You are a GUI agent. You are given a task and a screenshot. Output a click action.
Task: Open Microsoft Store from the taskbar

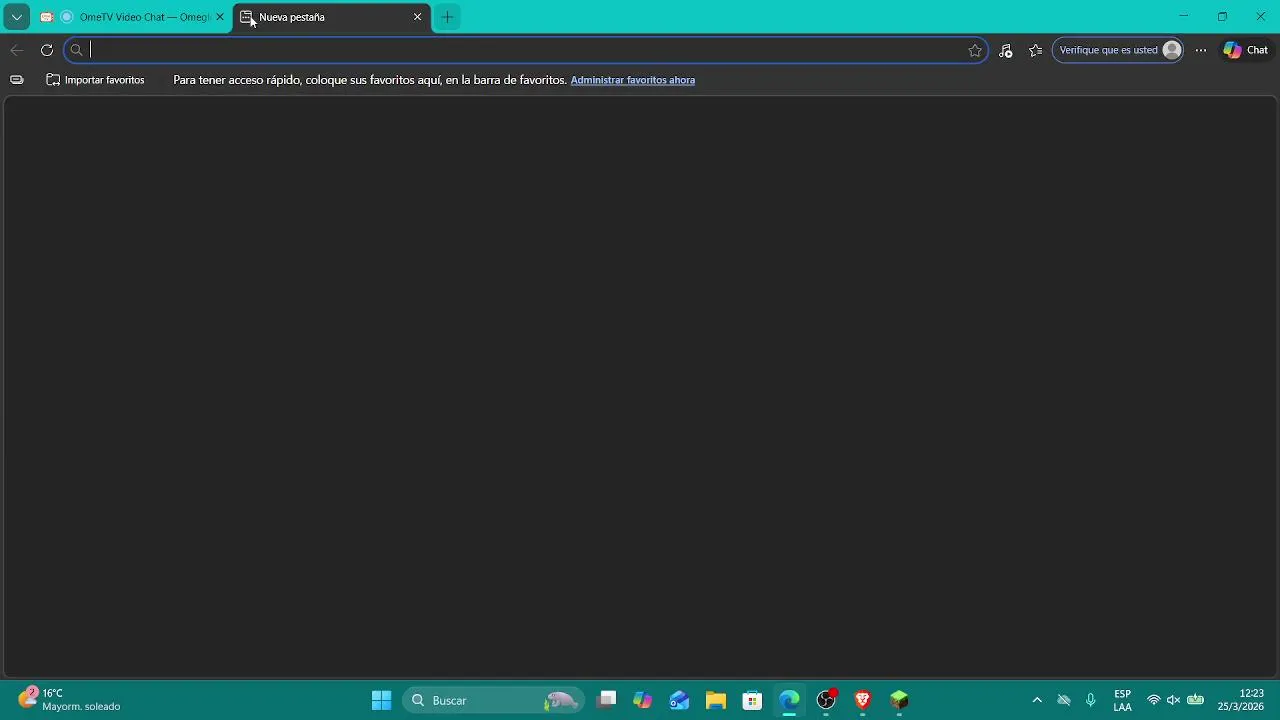[x=753, y=700]
